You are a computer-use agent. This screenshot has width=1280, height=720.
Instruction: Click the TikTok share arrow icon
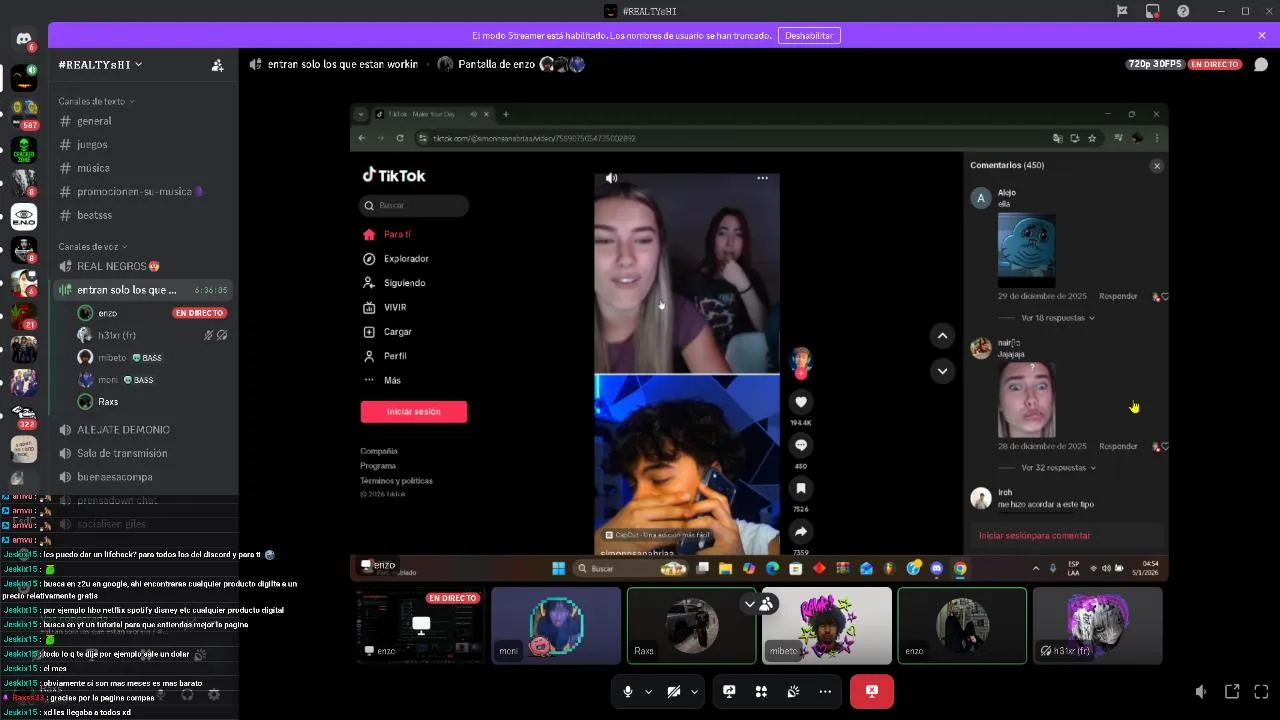pyautogui.click(x=801, y=532)
